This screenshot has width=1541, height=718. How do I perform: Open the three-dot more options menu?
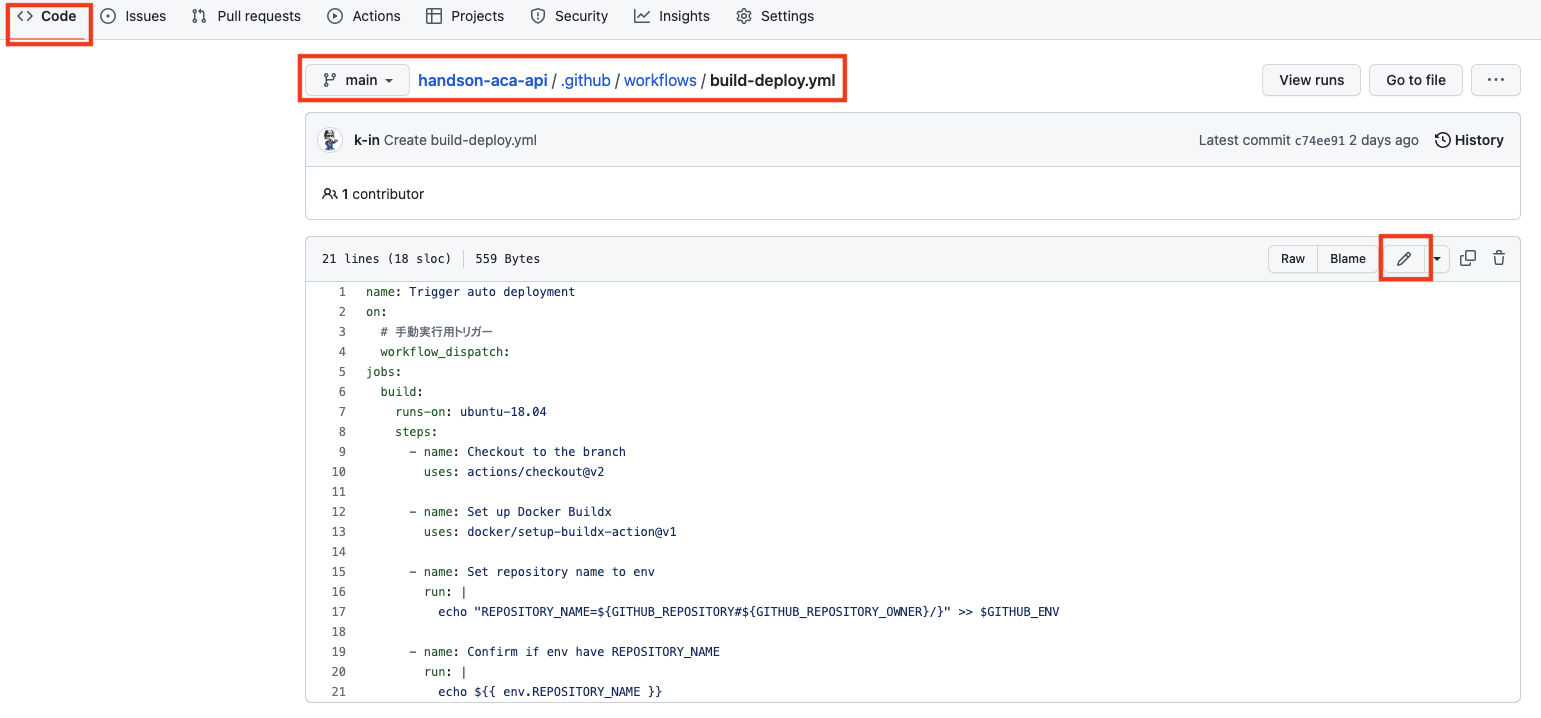(1496, 80)
